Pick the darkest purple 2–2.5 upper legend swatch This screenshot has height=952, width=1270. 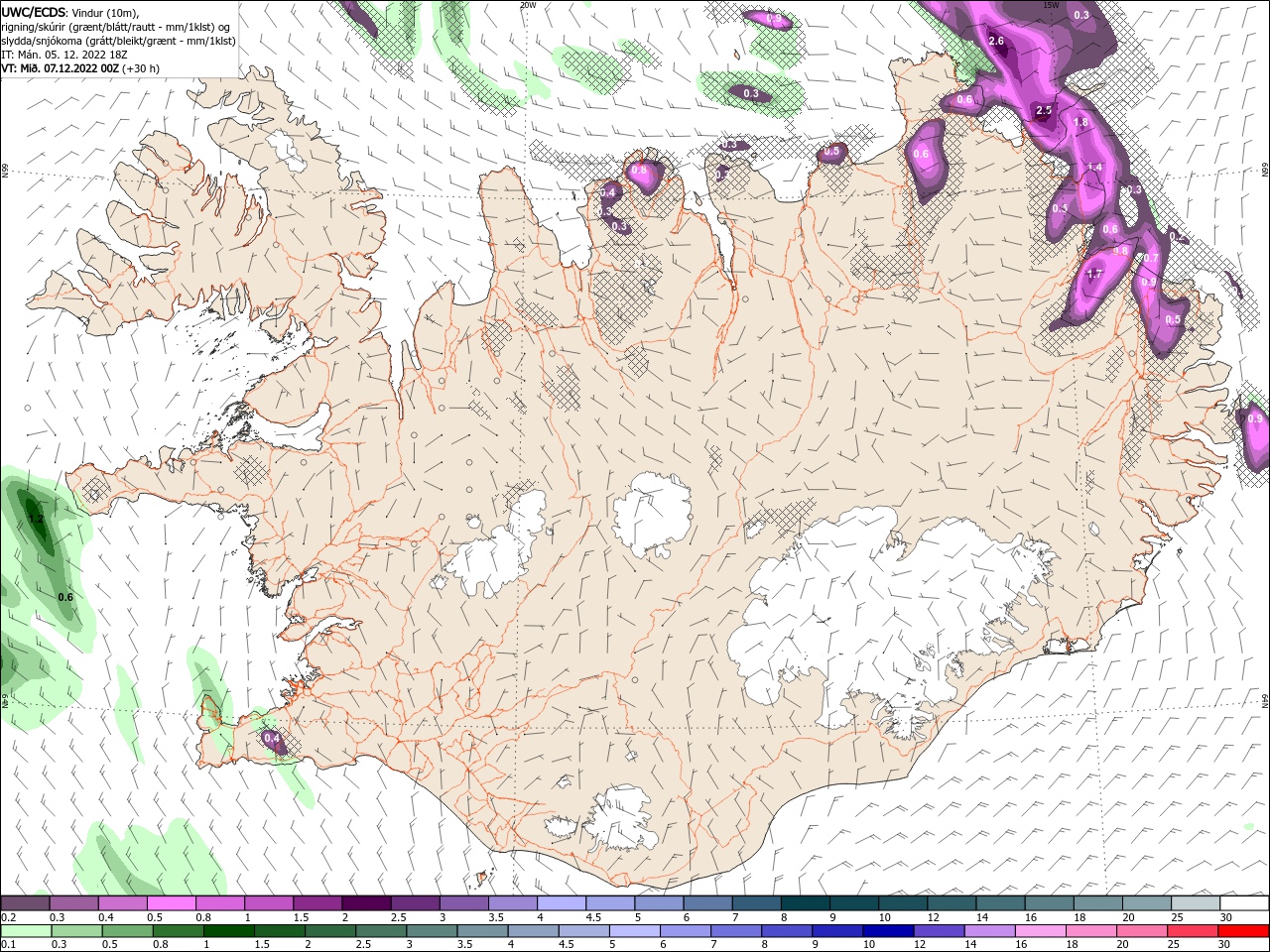point(366,903)
